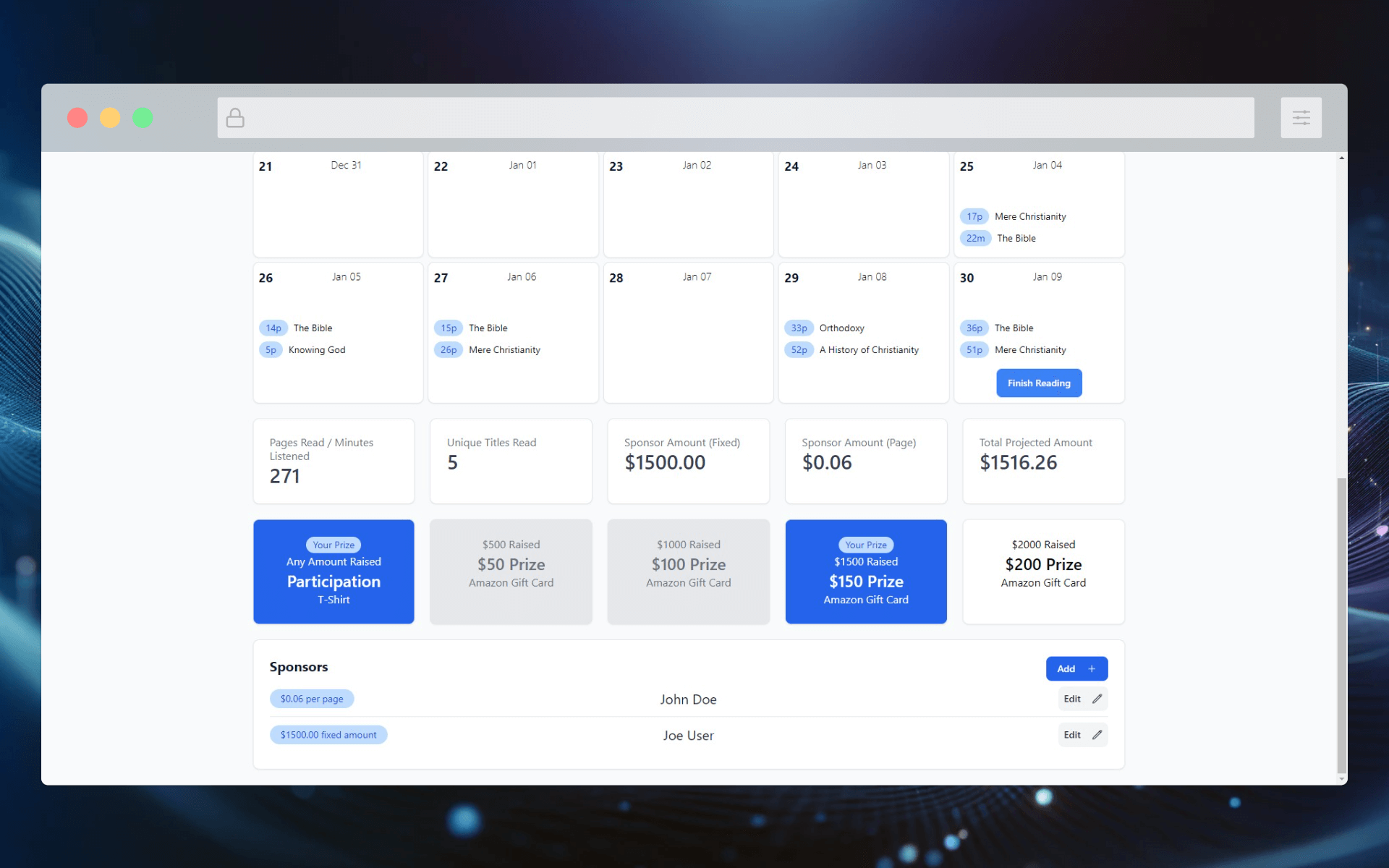Viewport: 1389px width, 868px height.
Task: Open the empty day card for Dec 31
Action: [337, 205]
